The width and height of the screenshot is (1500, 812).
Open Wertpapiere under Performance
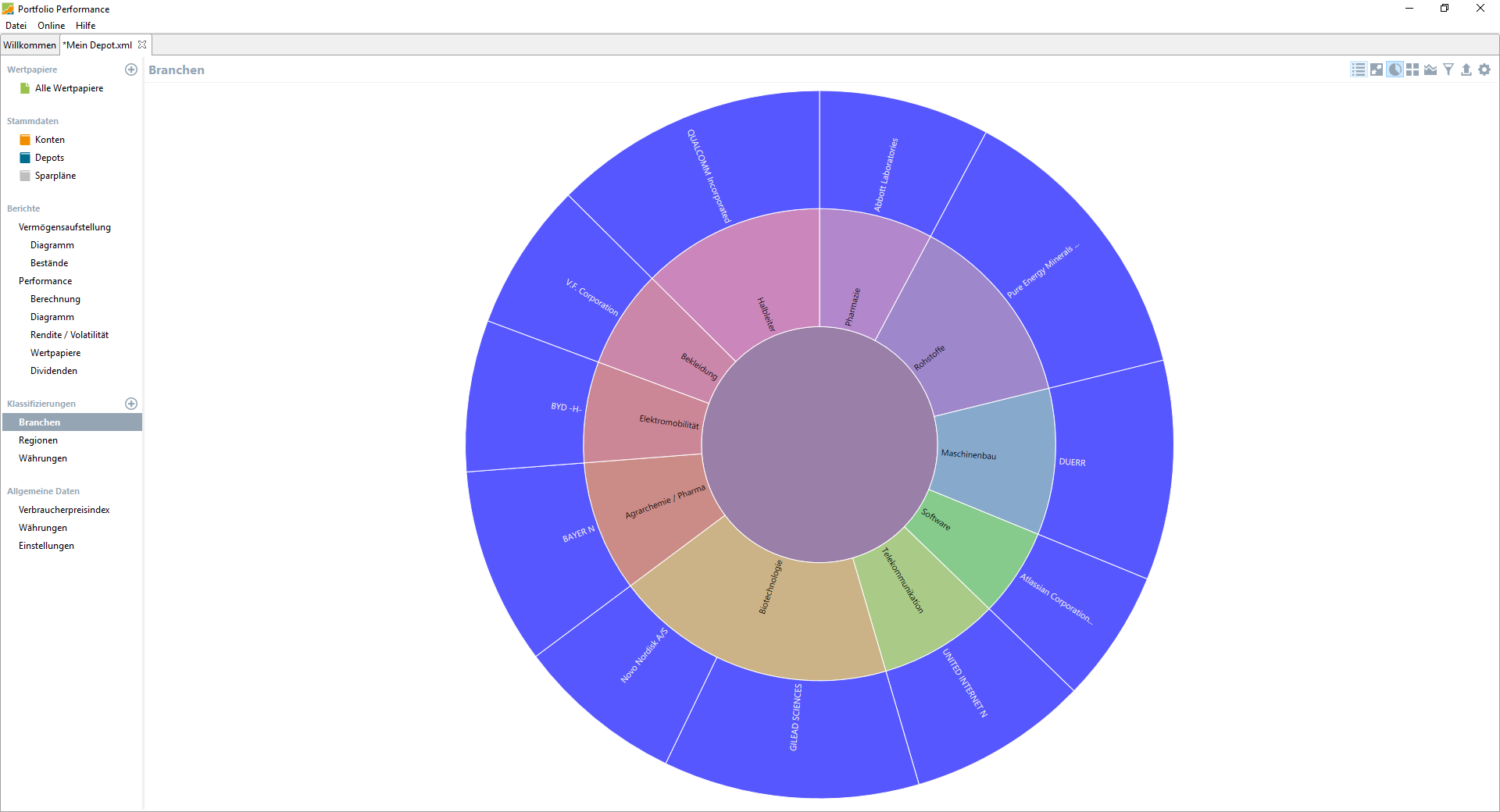[x=55, y=353]
